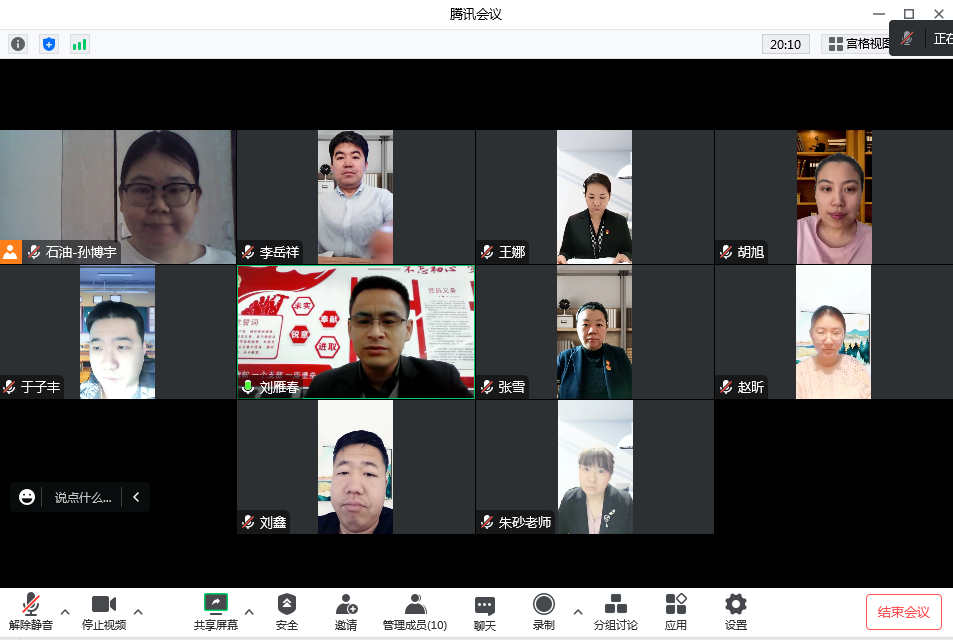Image resolution: width=953 pixels, height=640 pixels.
Task: Open 设置 settings gear
Action: pyautogui.click(x=736, y=611)
